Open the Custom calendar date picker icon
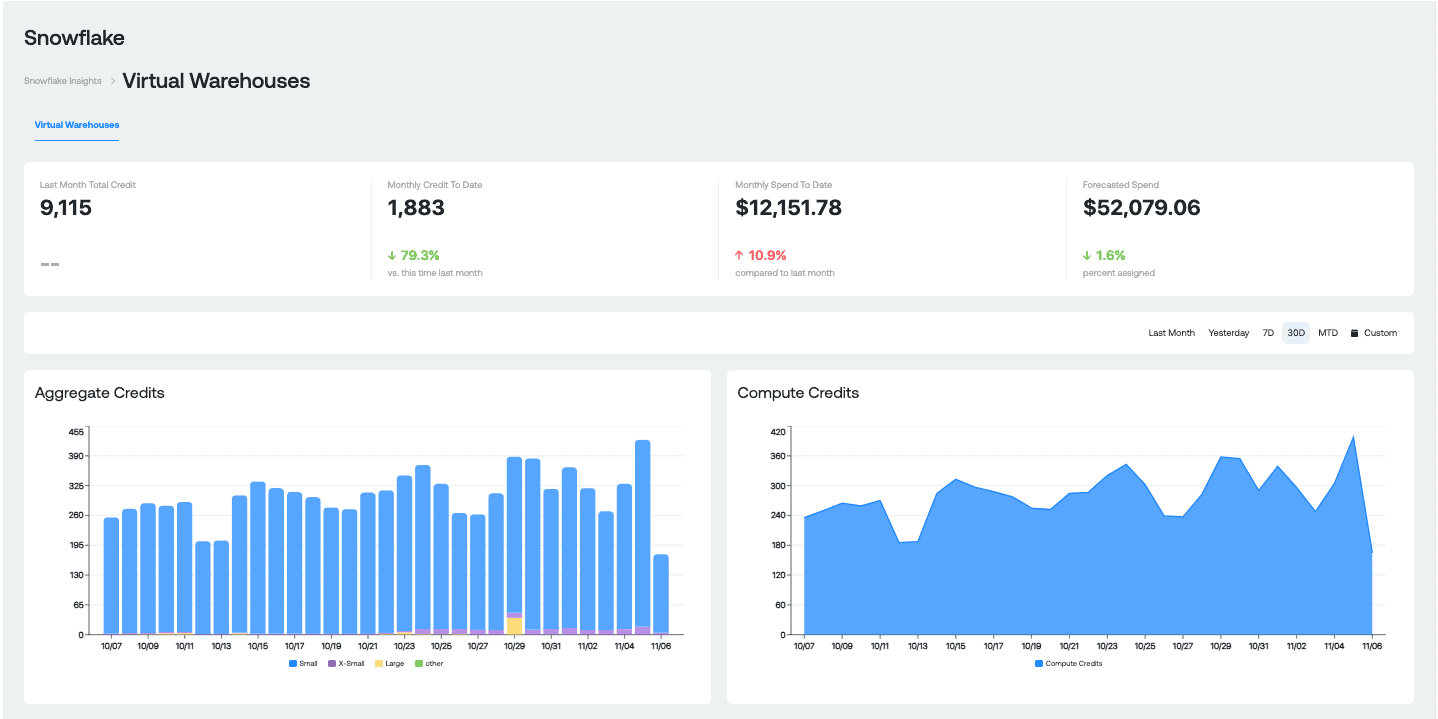Viewport: 1438px width, 719px height. 1354,333
